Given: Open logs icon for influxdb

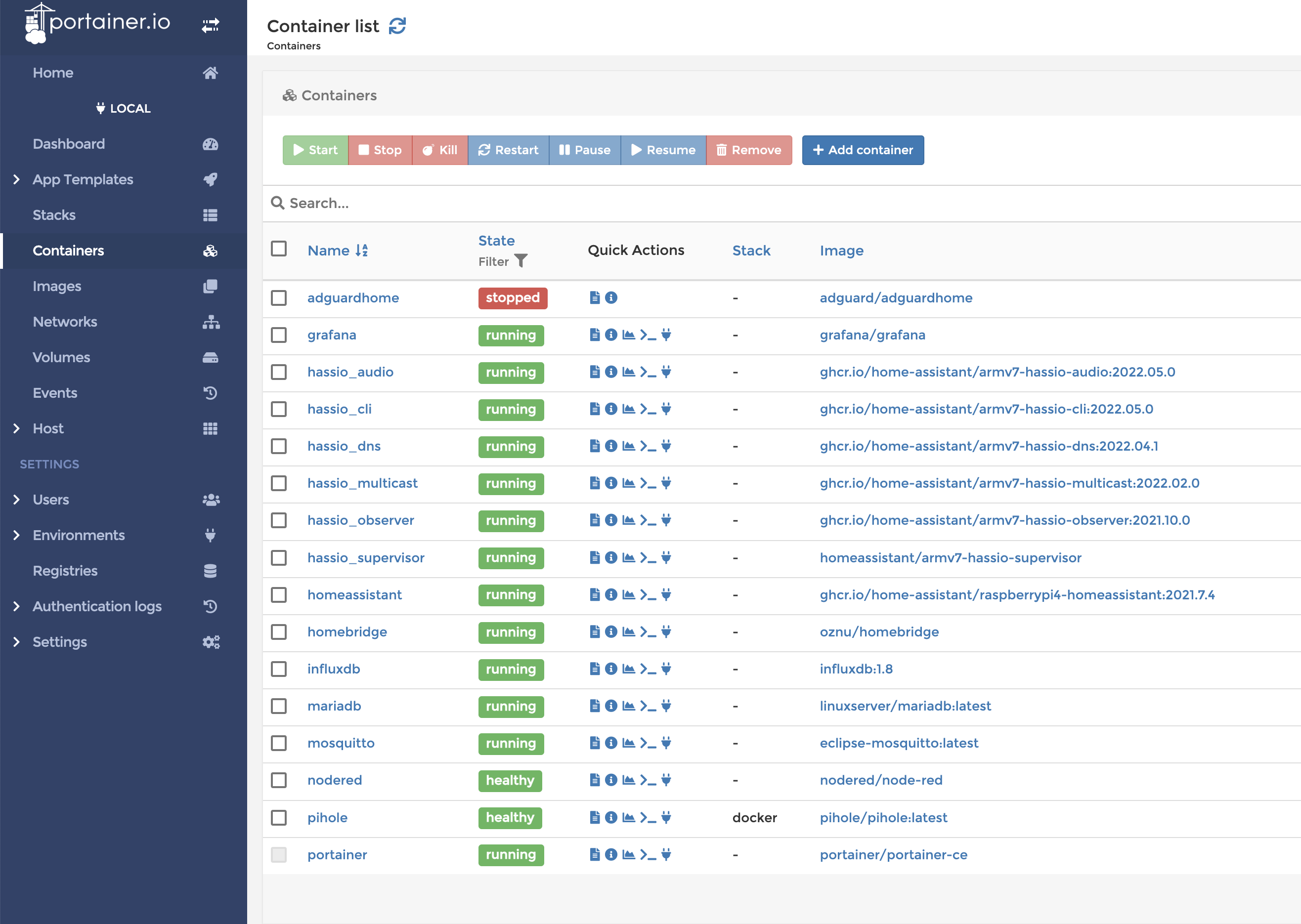Looking at the screenshot, I should pos(595,669).
